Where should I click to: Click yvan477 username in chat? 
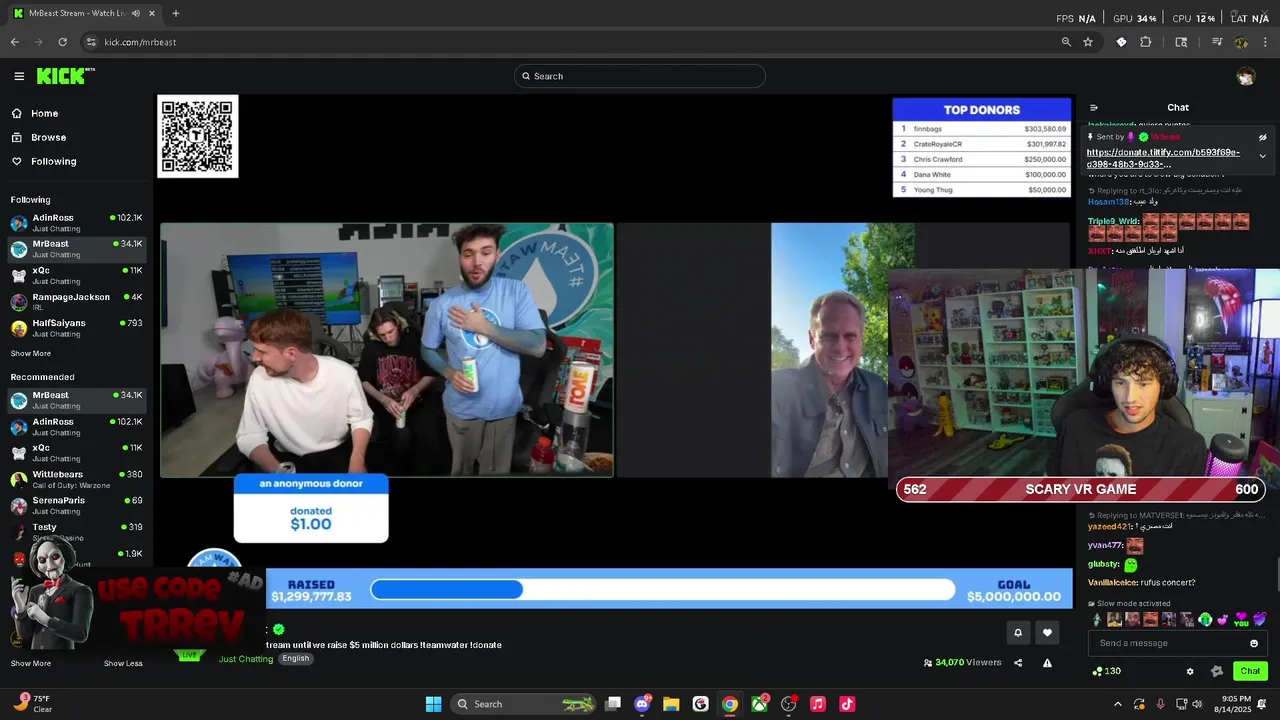point(1105,545)
